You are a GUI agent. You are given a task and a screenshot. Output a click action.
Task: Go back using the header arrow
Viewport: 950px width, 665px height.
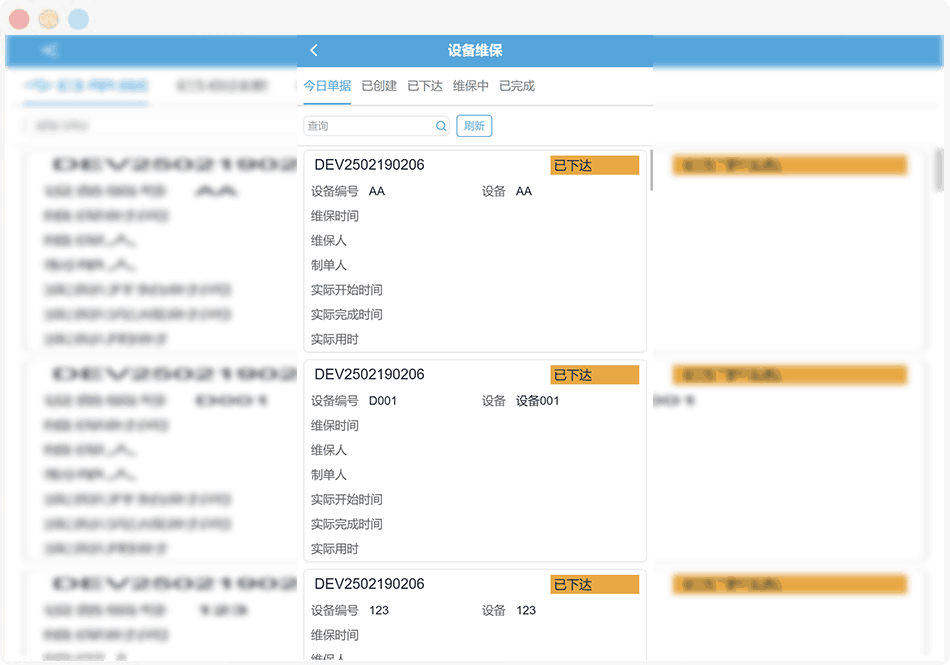tap(314, 51)
